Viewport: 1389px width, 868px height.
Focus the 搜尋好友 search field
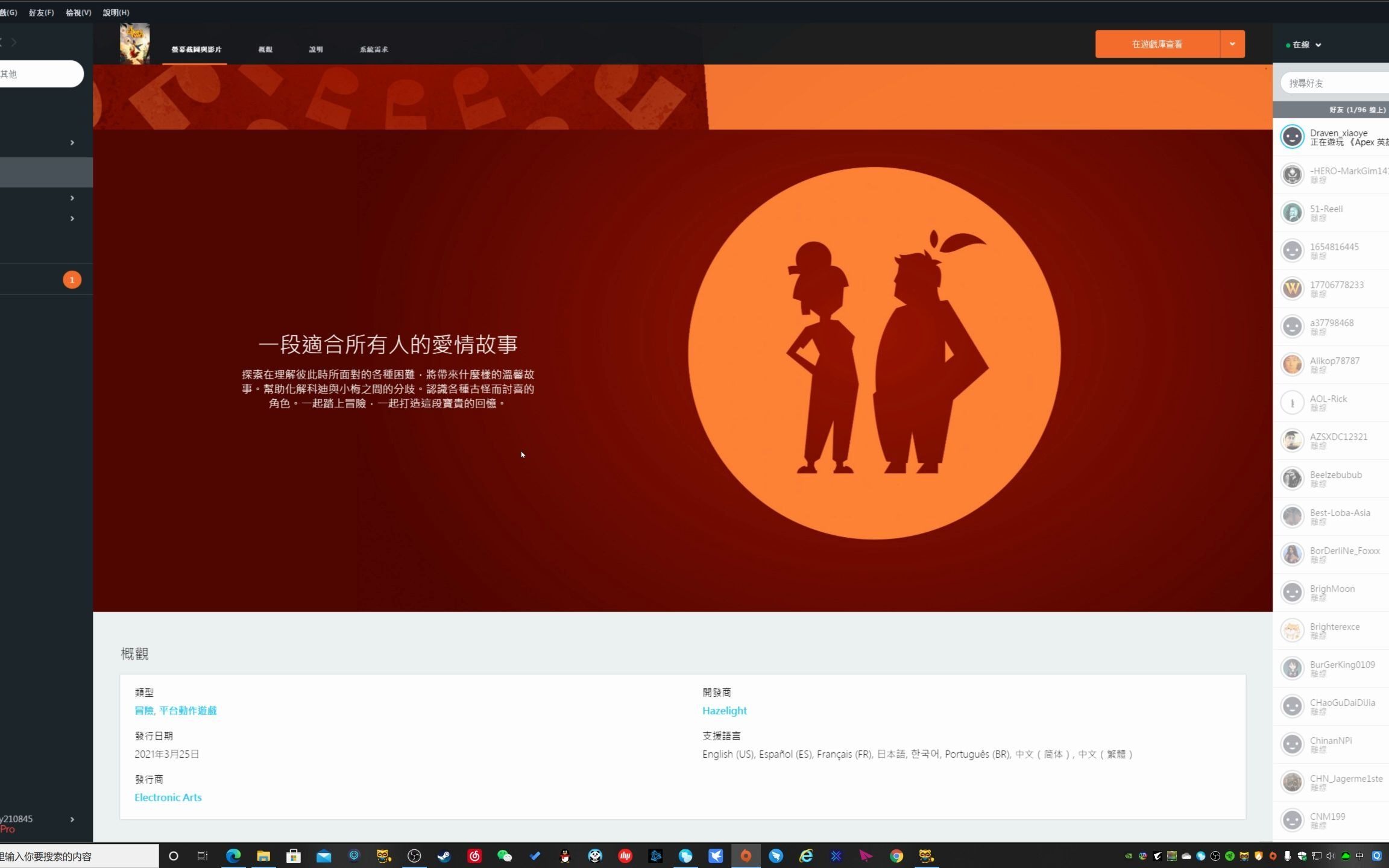click(x=1335, y=83)
